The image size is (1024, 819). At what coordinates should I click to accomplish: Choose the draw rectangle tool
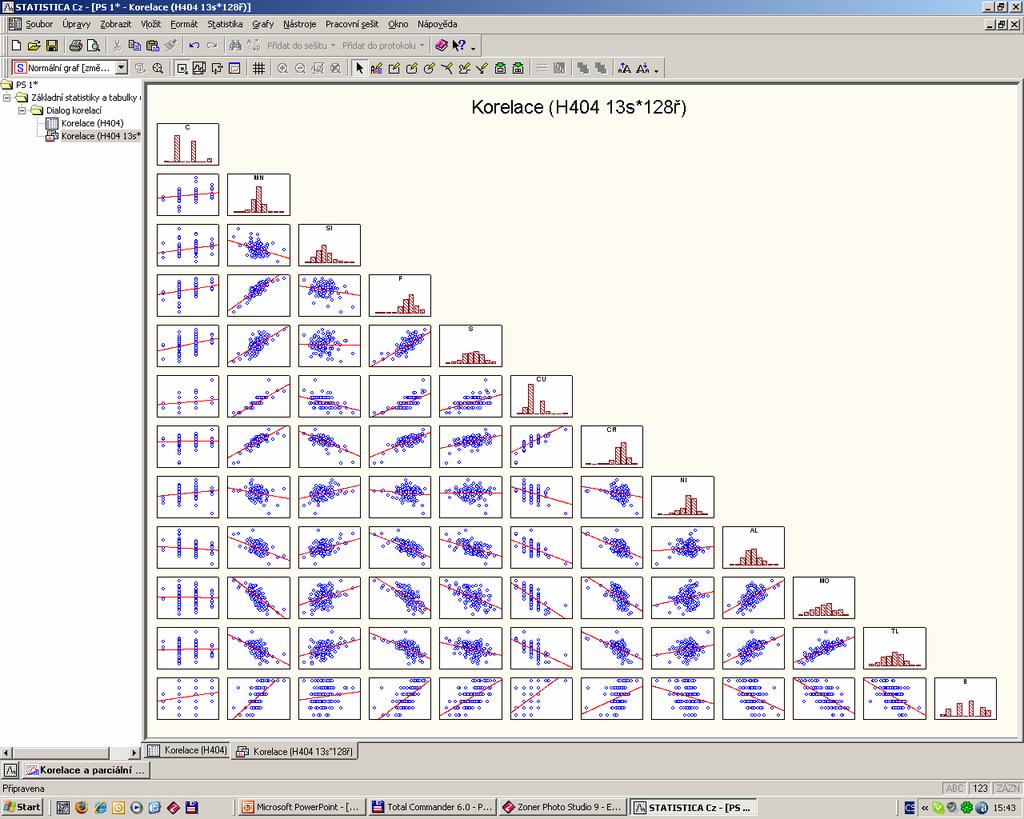coord(394,68)
